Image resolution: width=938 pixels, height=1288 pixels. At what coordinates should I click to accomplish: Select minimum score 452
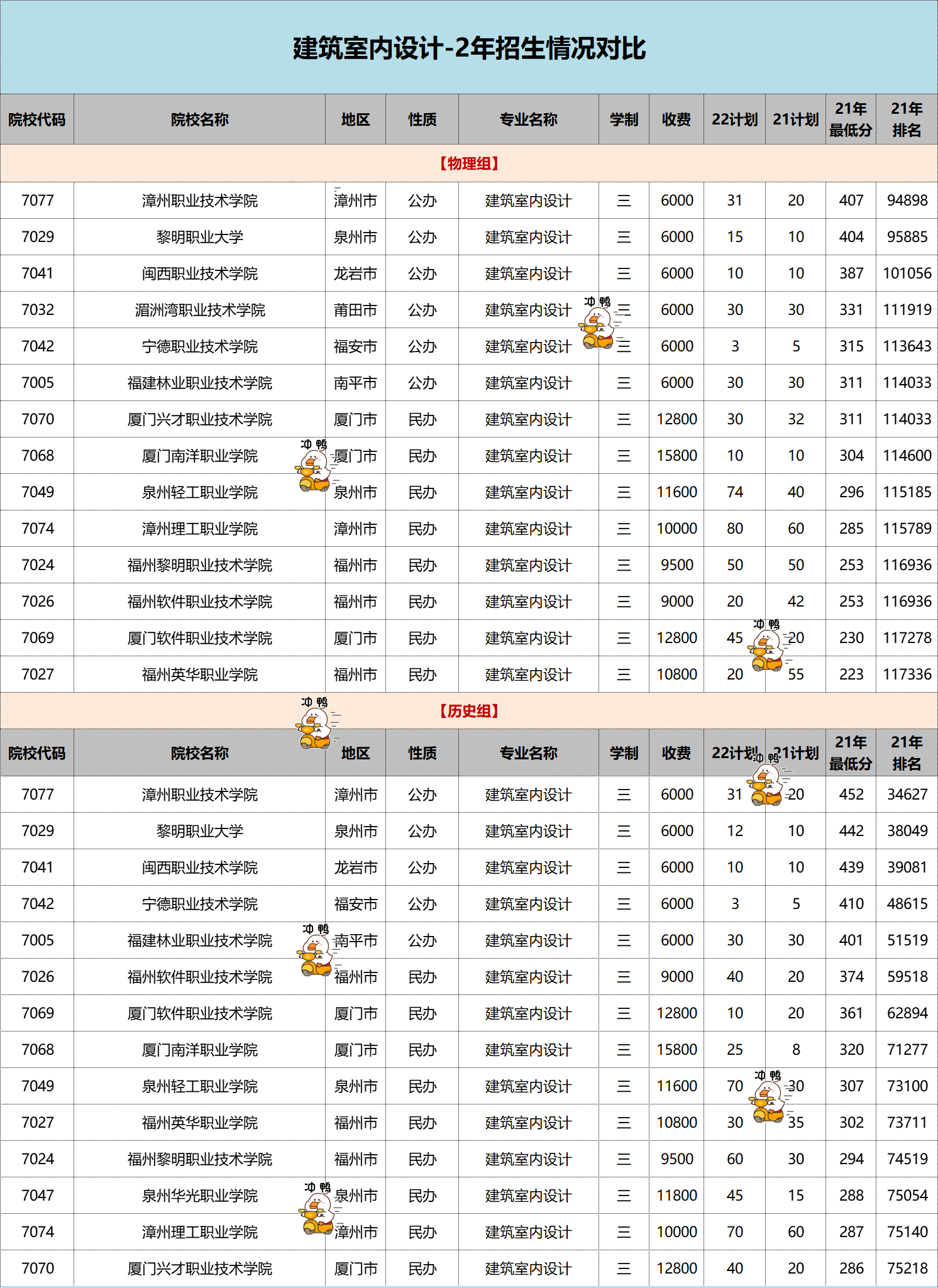tap(851, 795)
